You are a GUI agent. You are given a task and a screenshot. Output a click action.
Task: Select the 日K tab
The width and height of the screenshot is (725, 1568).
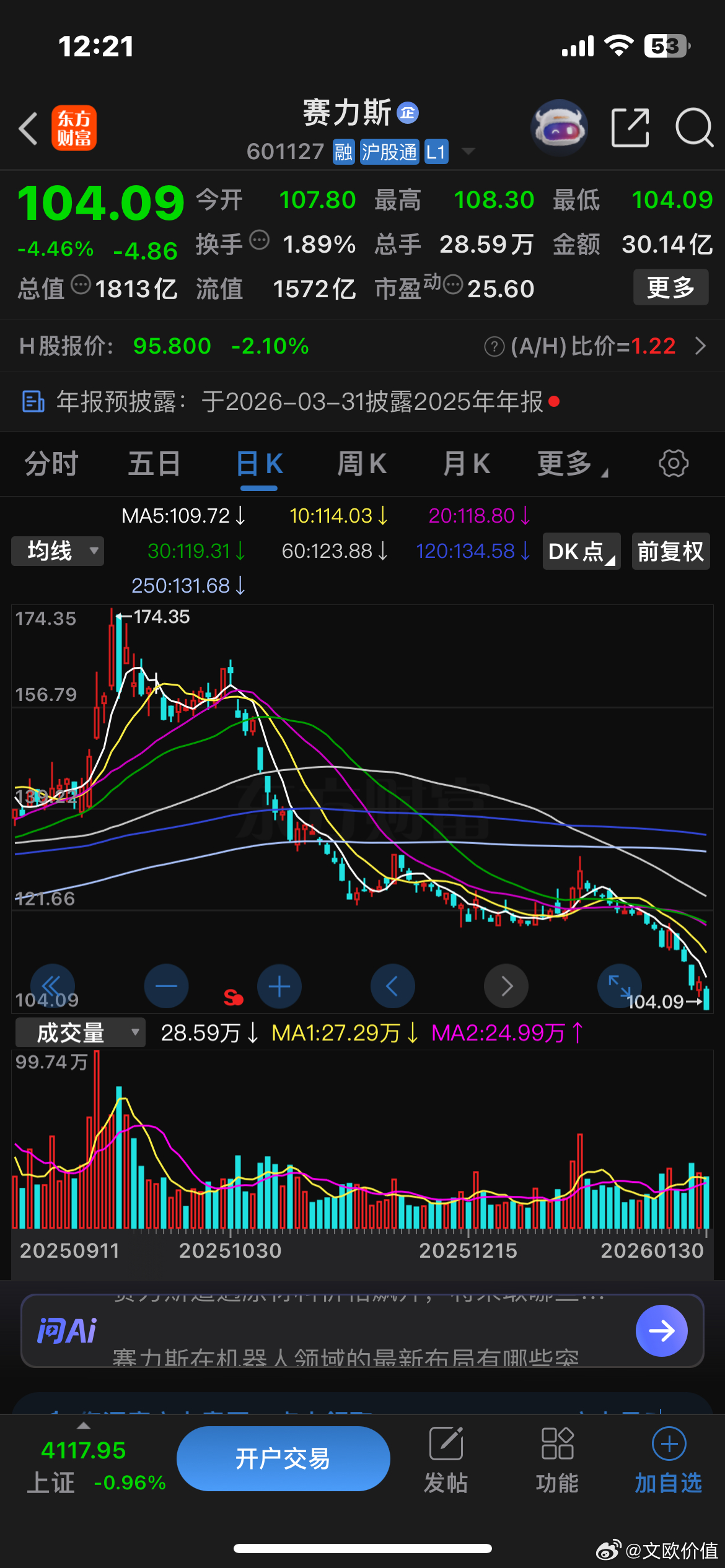coord(260,464)
